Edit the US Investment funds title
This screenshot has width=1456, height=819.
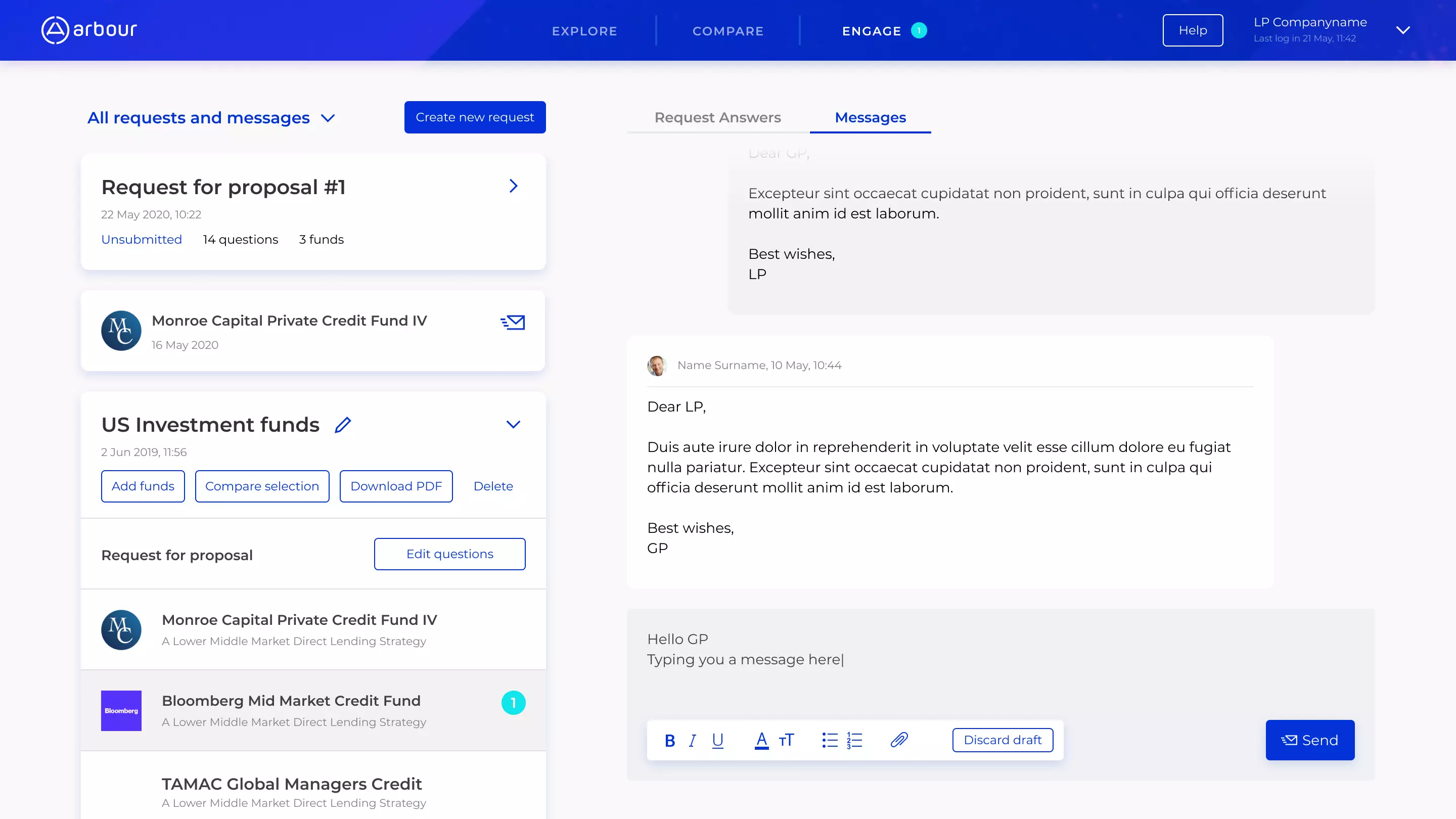pos(343,425)
